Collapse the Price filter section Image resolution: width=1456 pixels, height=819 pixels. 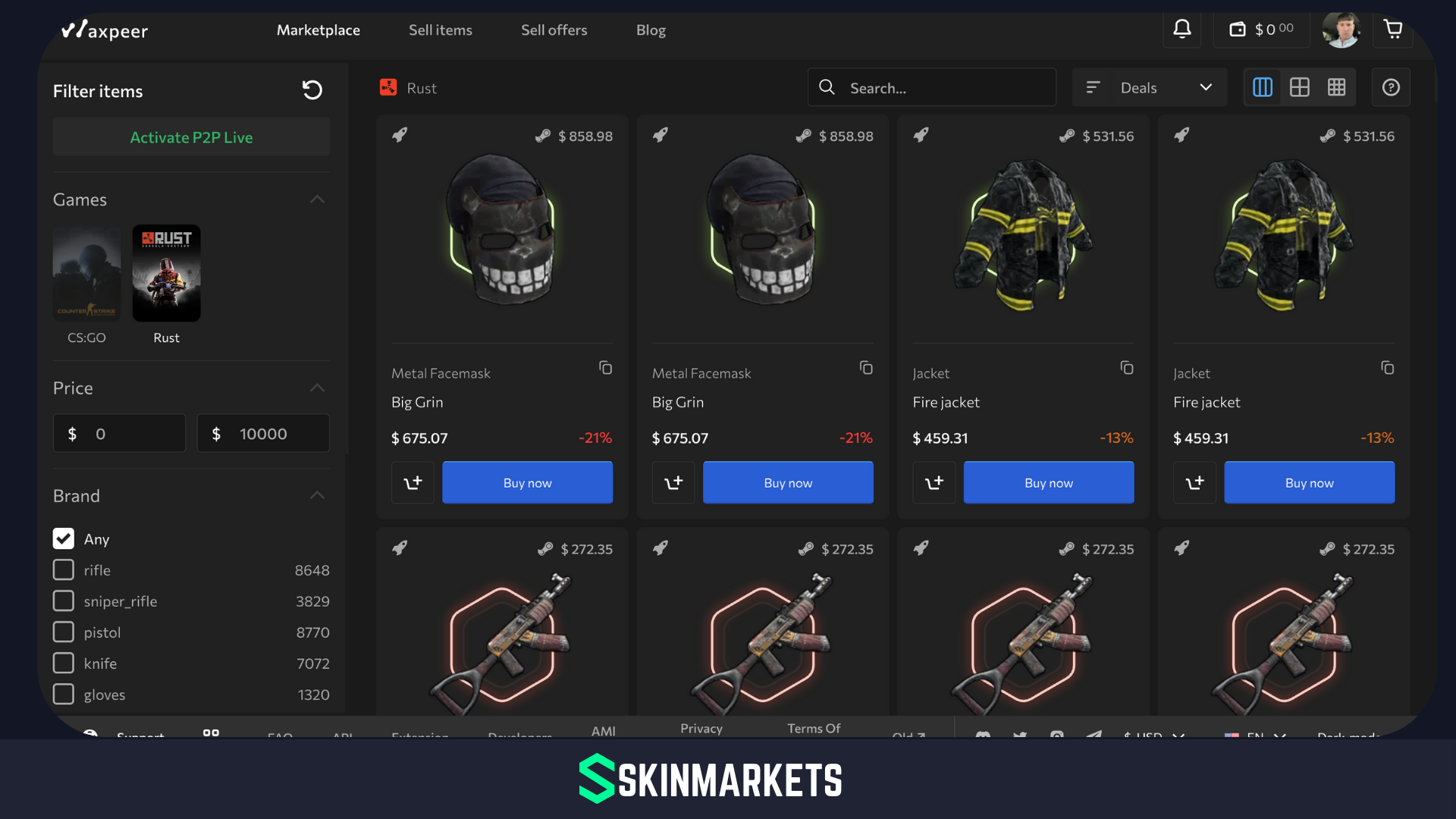click(317, 388)
